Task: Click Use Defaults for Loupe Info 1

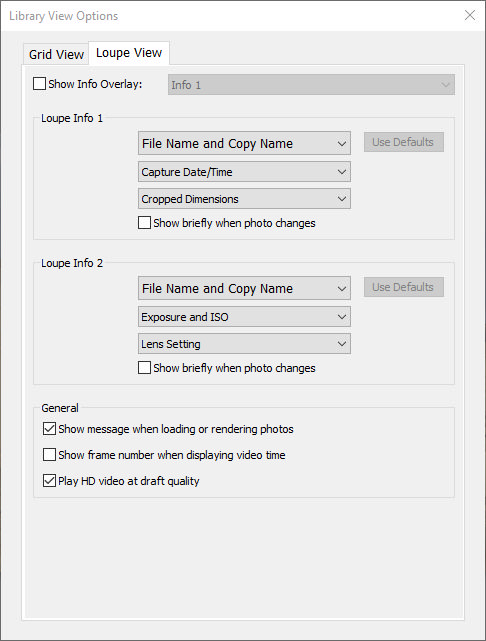Action: coord(403,142)
